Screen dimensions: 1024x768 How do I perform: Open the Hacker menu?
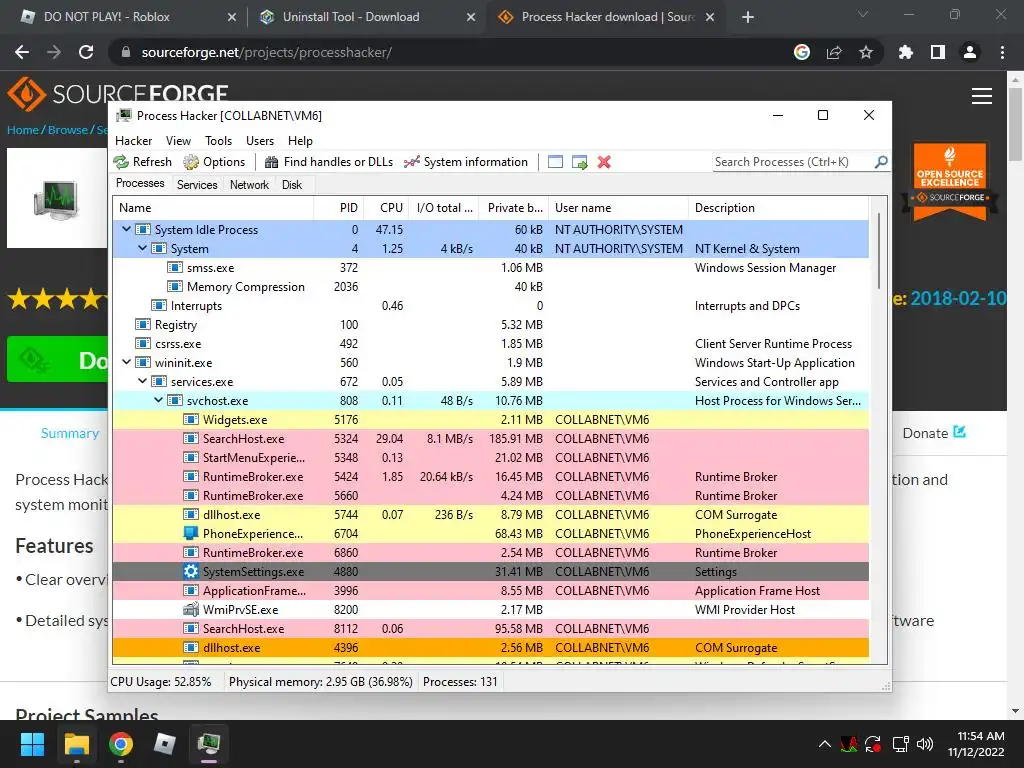(x=133, y=140)
